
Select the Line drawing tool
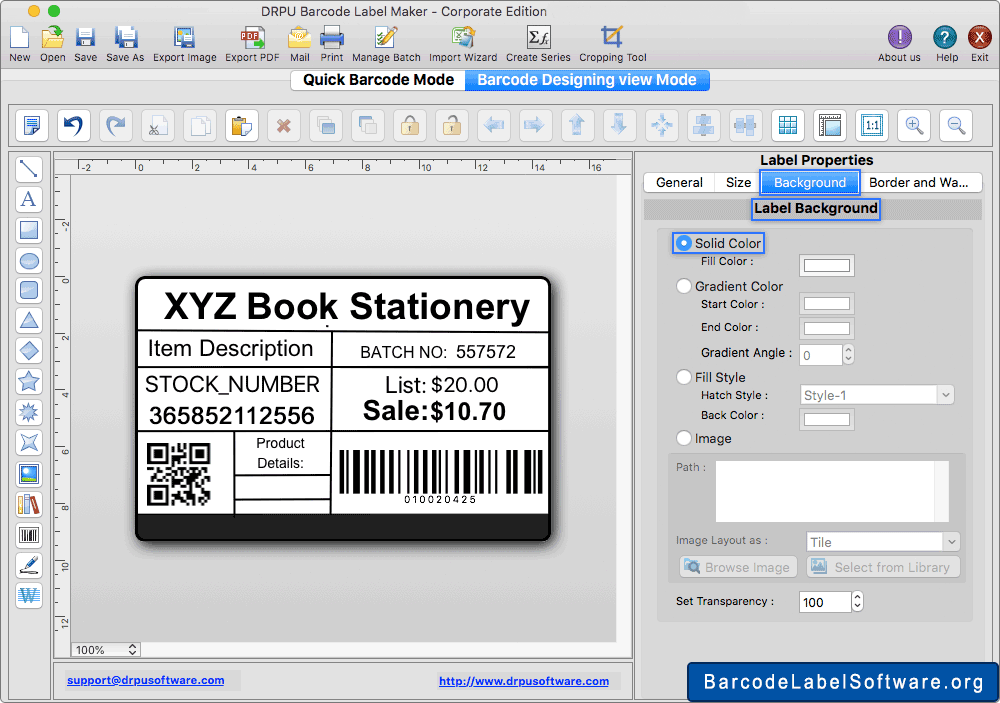(29, 169)
